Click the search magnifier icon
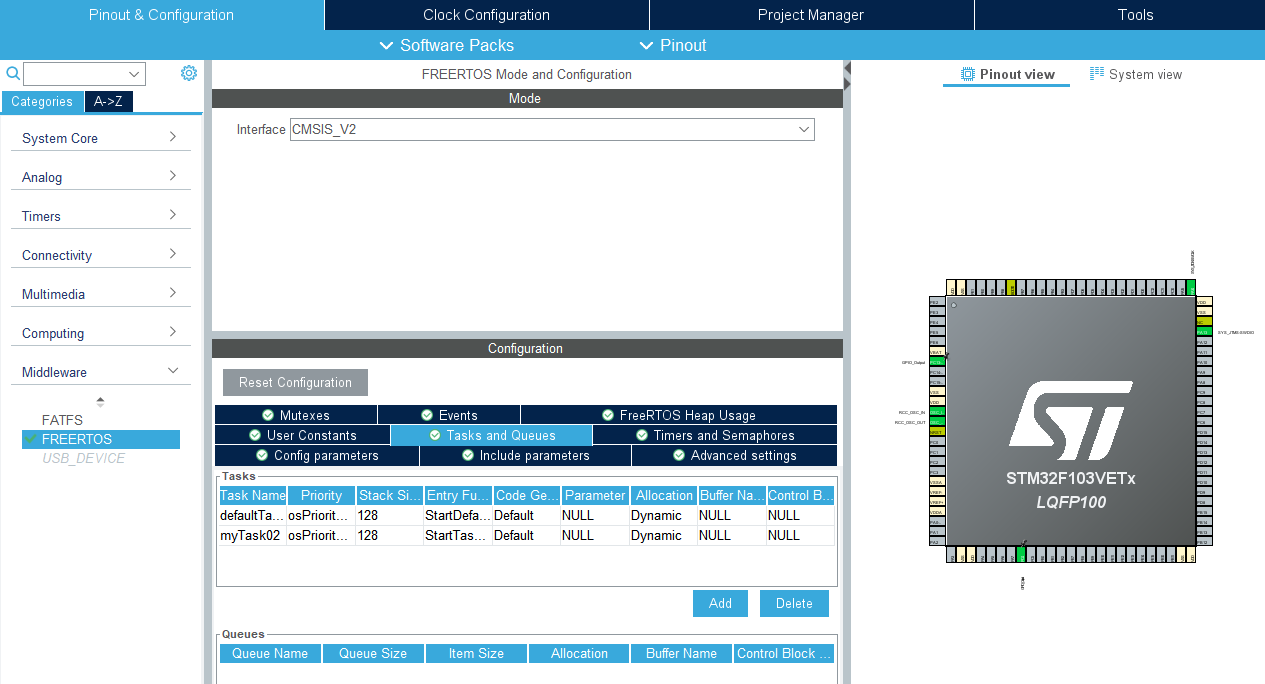The width and height of the screenshot is (1265, 684). [x=13, y=74]
